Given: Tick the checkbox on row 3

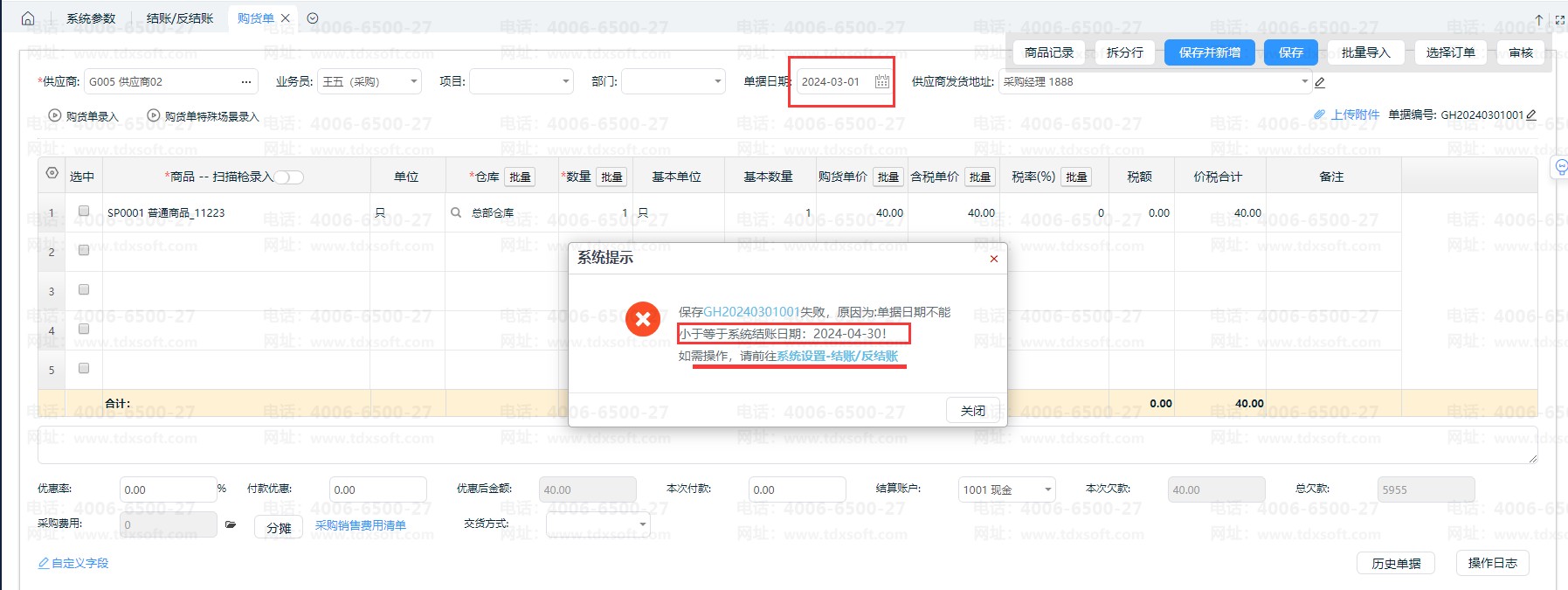Looking at the screenshot, I should [x=84, y=289].
